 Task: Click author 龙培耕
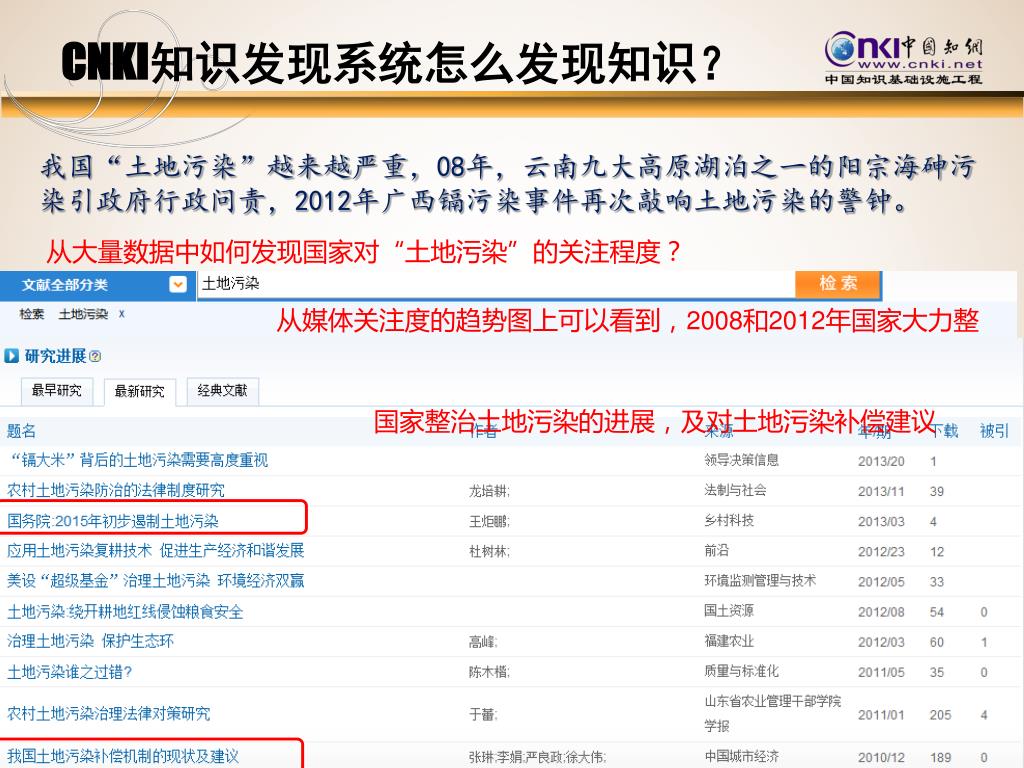(x=489, y=491)
